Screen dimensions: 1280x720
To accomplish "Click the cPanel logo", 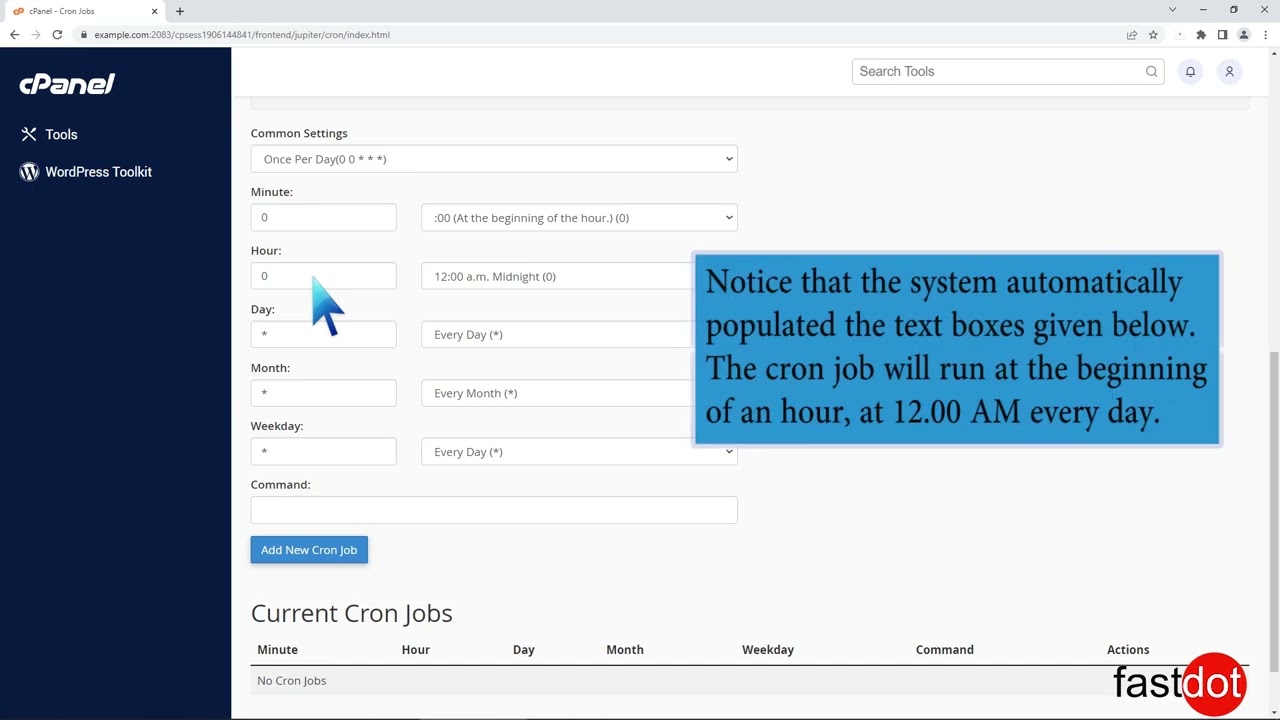I will [66, 84].
